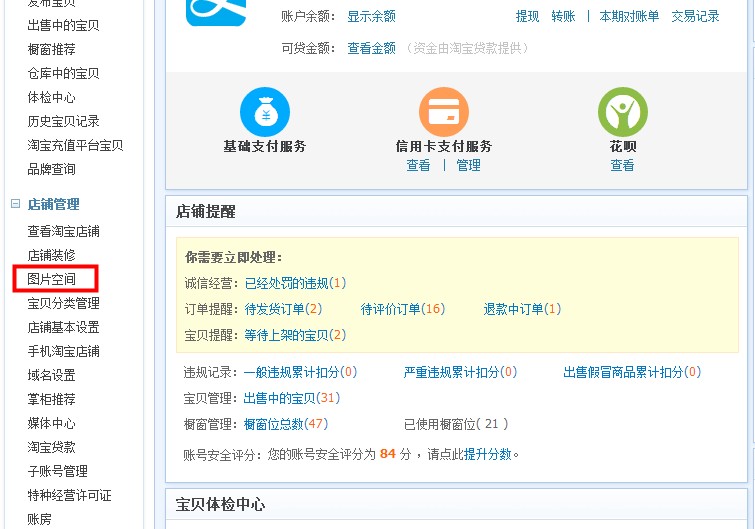Click 显示余额 to show balance
The width and height of the screenshot is (755, 529).
click(372, 16)
